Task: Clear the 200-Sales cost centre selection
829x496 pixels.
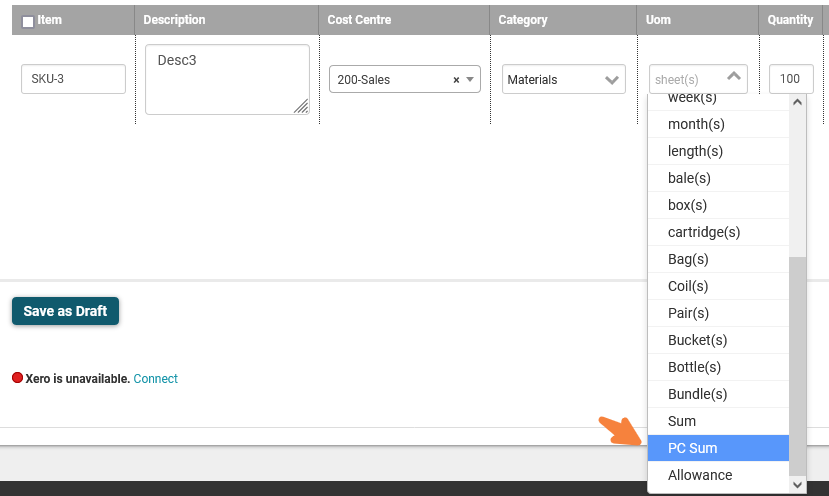Action: [456, 80]
